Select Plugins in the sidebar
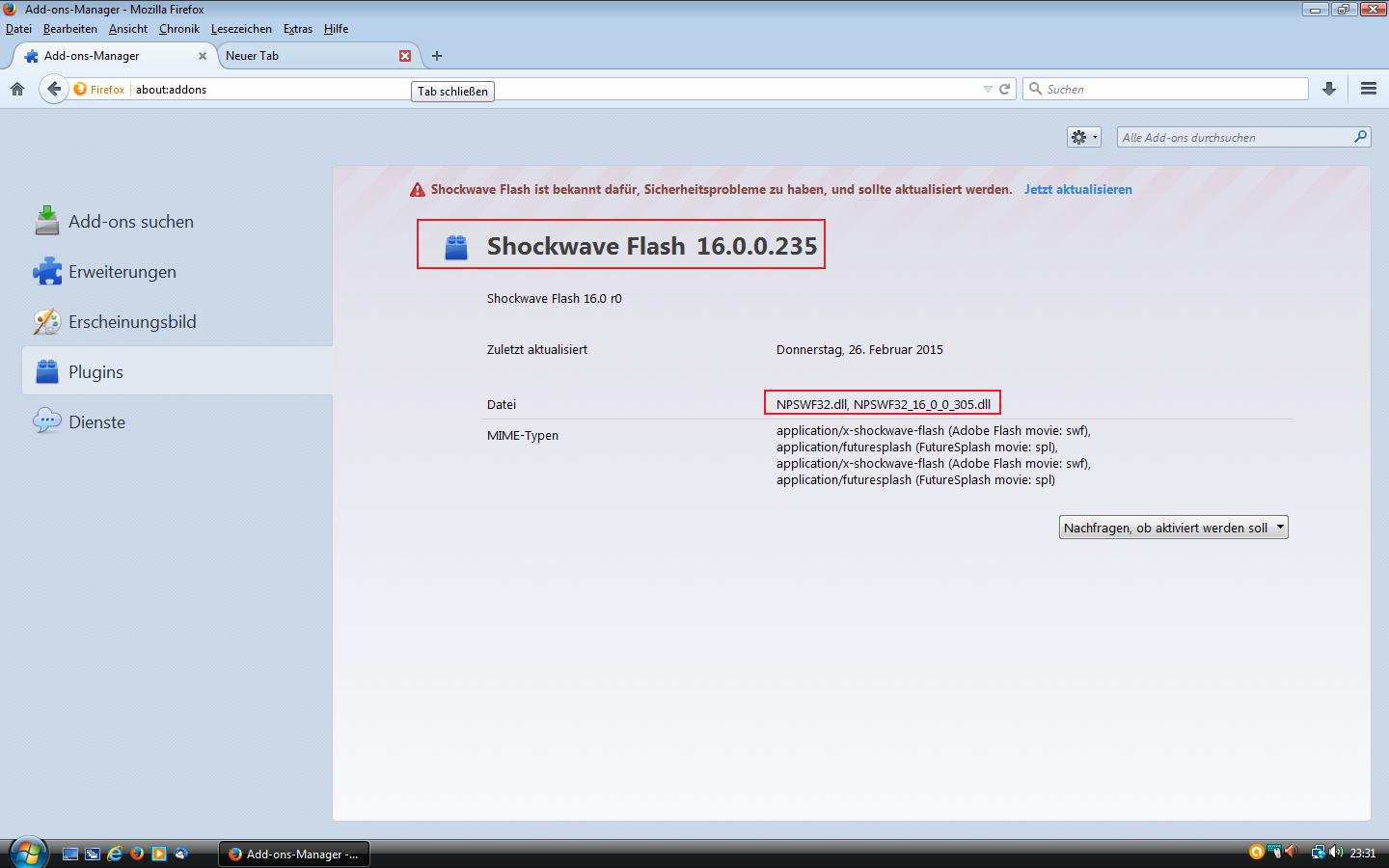This screenshot has height=868, width=1389. (x=177, y=372)
